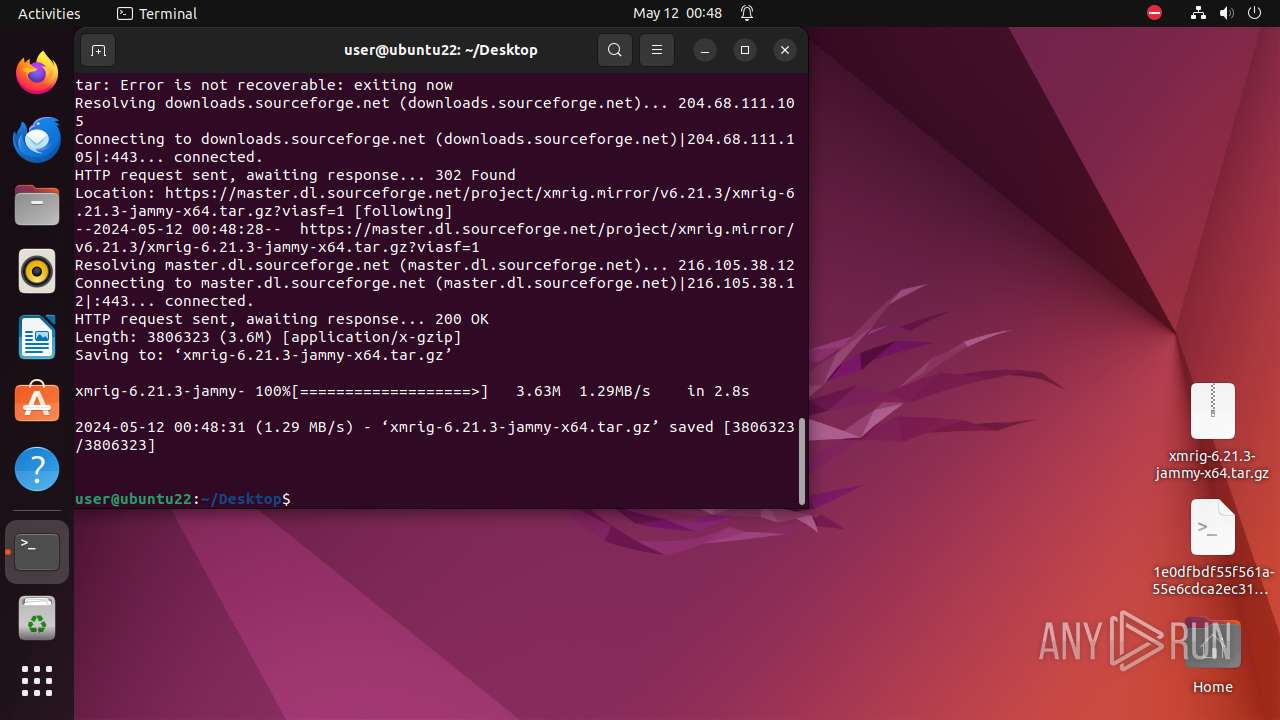The width and height of the screenshot is (1280, 720).
Task: Click the red do-not-disturb indicator
Action: click(1155, 13)
